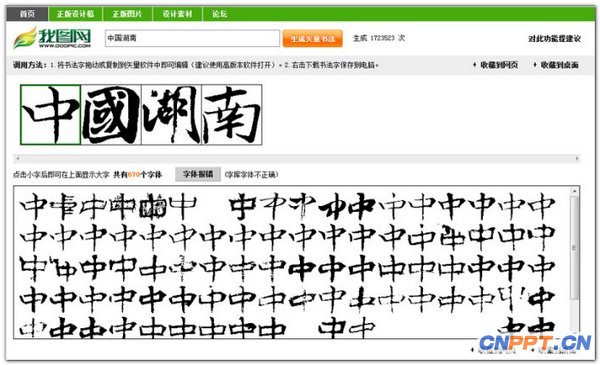Viewport: 600px width, 365px height.
Task: Visit the 论坛 forum link
Action: pyautogui.click(x=220, y=14)
